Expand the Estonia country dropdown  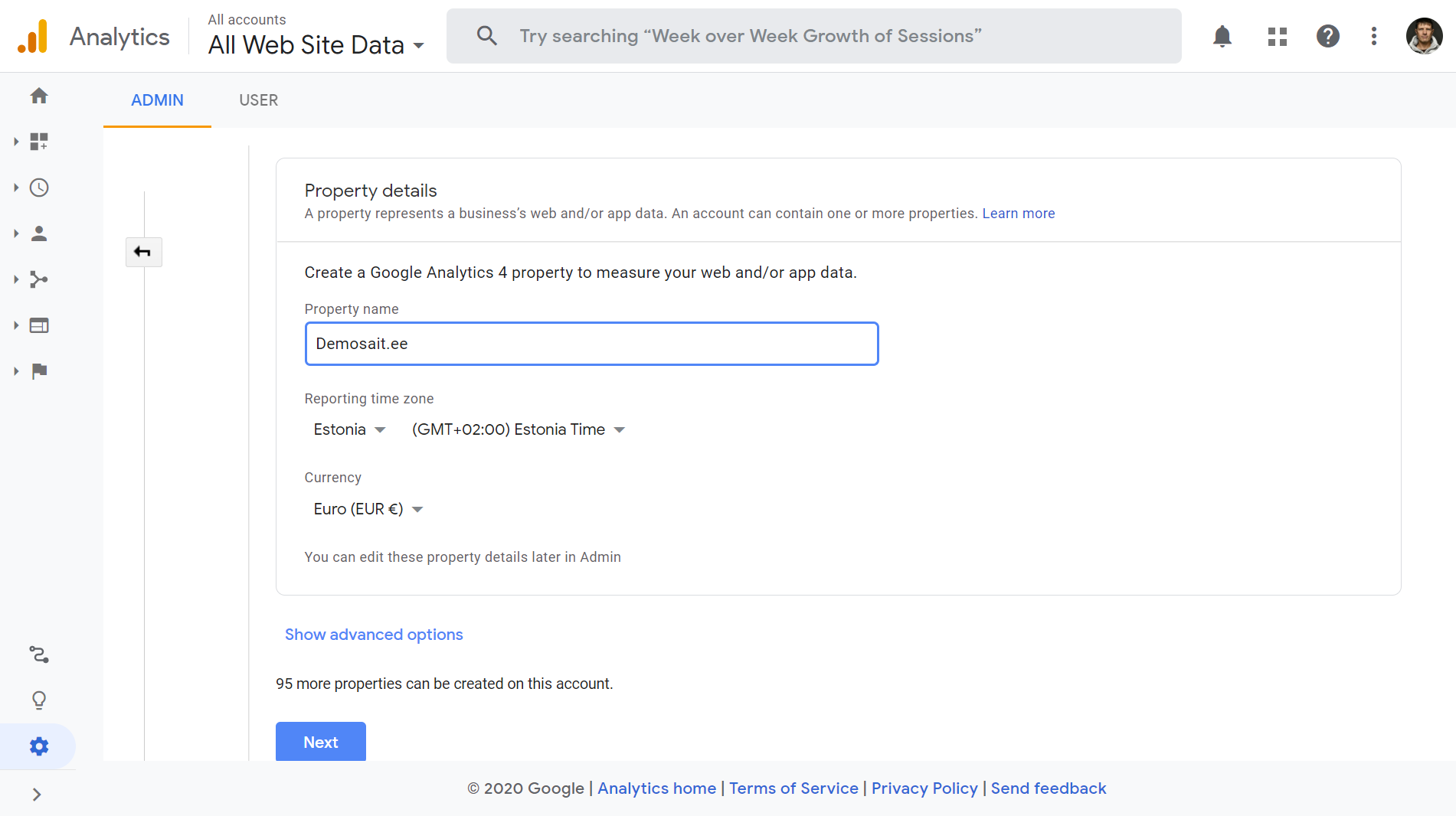point(349,429)
